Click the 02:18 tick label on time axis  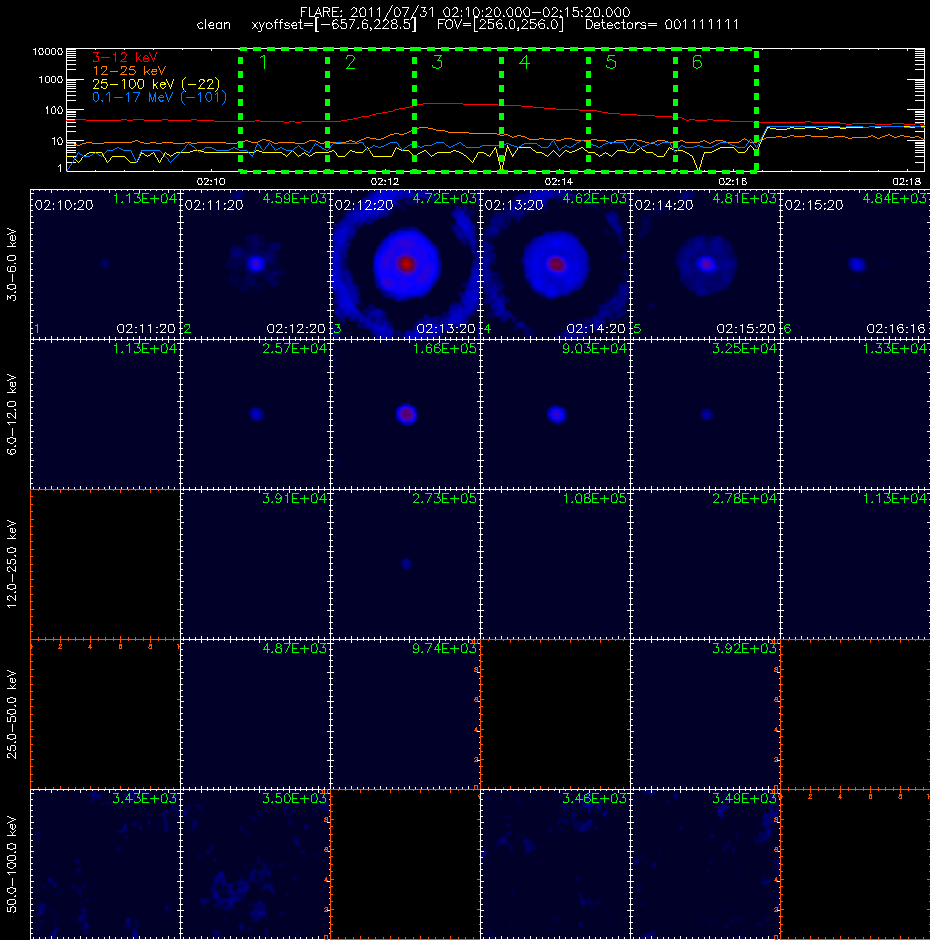click(x=907, y=181)
